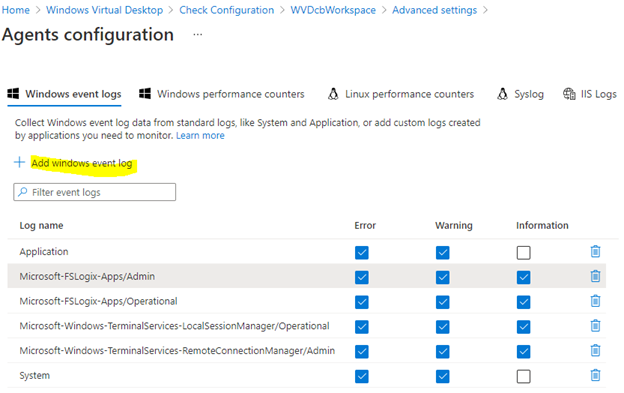Uncheck Information for FSLogix-Apps/Operational
The width and height of the screenshot is (624, 393).
[523, 302]
